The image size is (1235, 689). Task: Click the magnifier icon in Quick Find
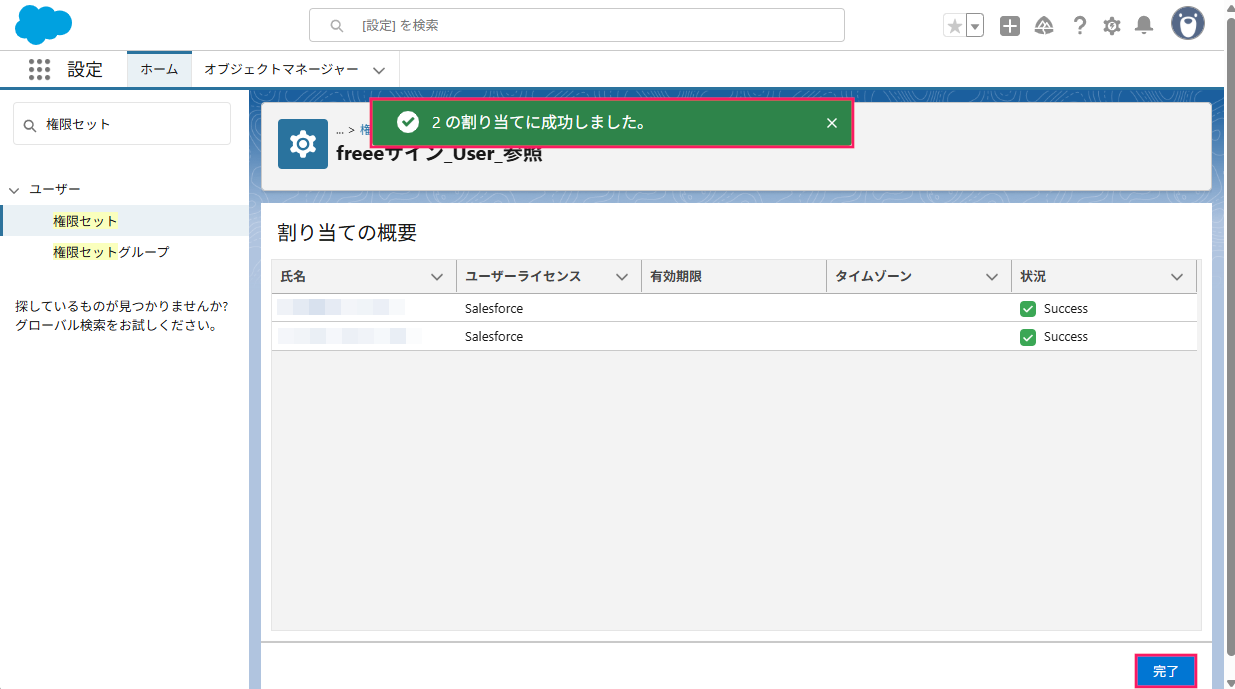coord(30,125)
